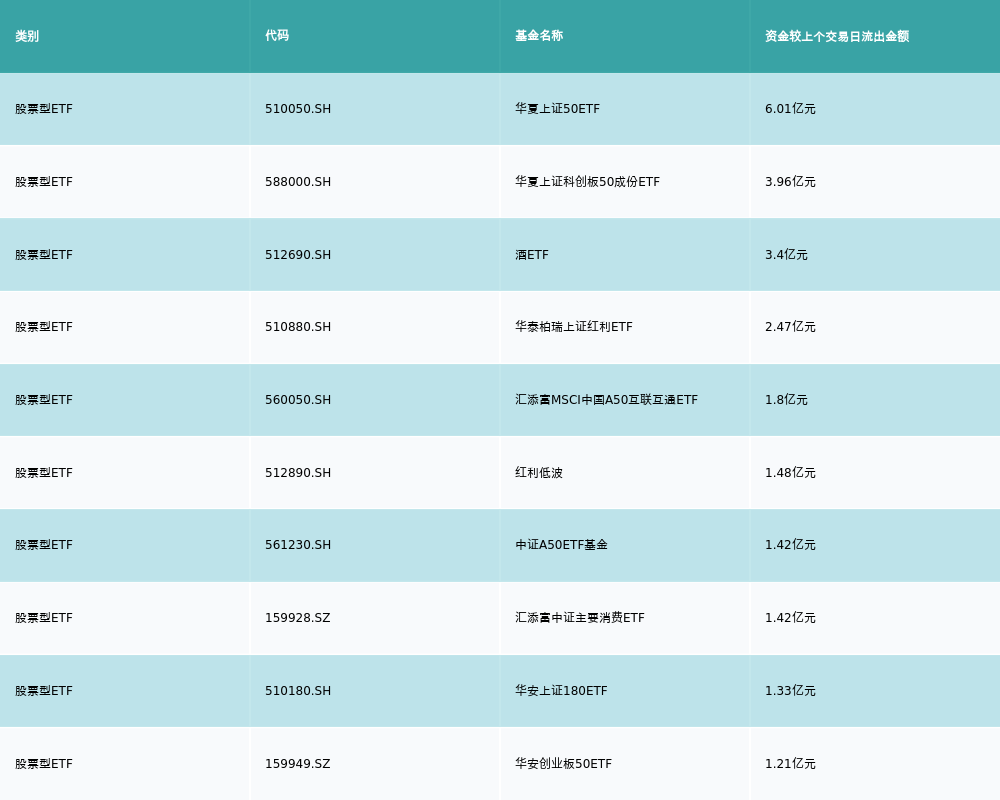The height and width of the screenshot is (800, 1000).
Task: Click the 1.33亿元 value
Action: tap(790, 691)
